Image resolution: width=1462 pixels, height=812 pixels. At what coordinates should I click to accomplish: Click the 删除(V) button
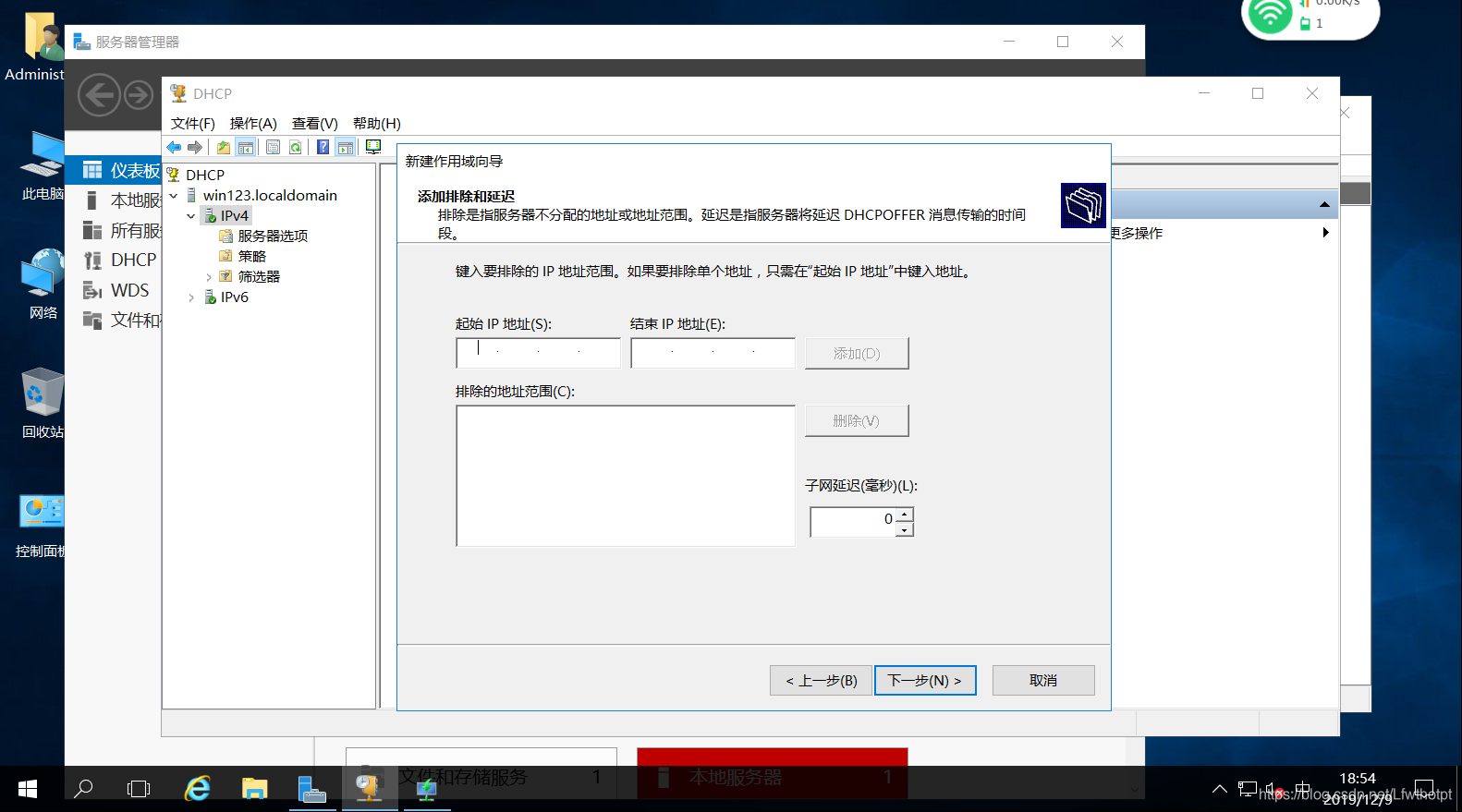(x=857, y=420)
